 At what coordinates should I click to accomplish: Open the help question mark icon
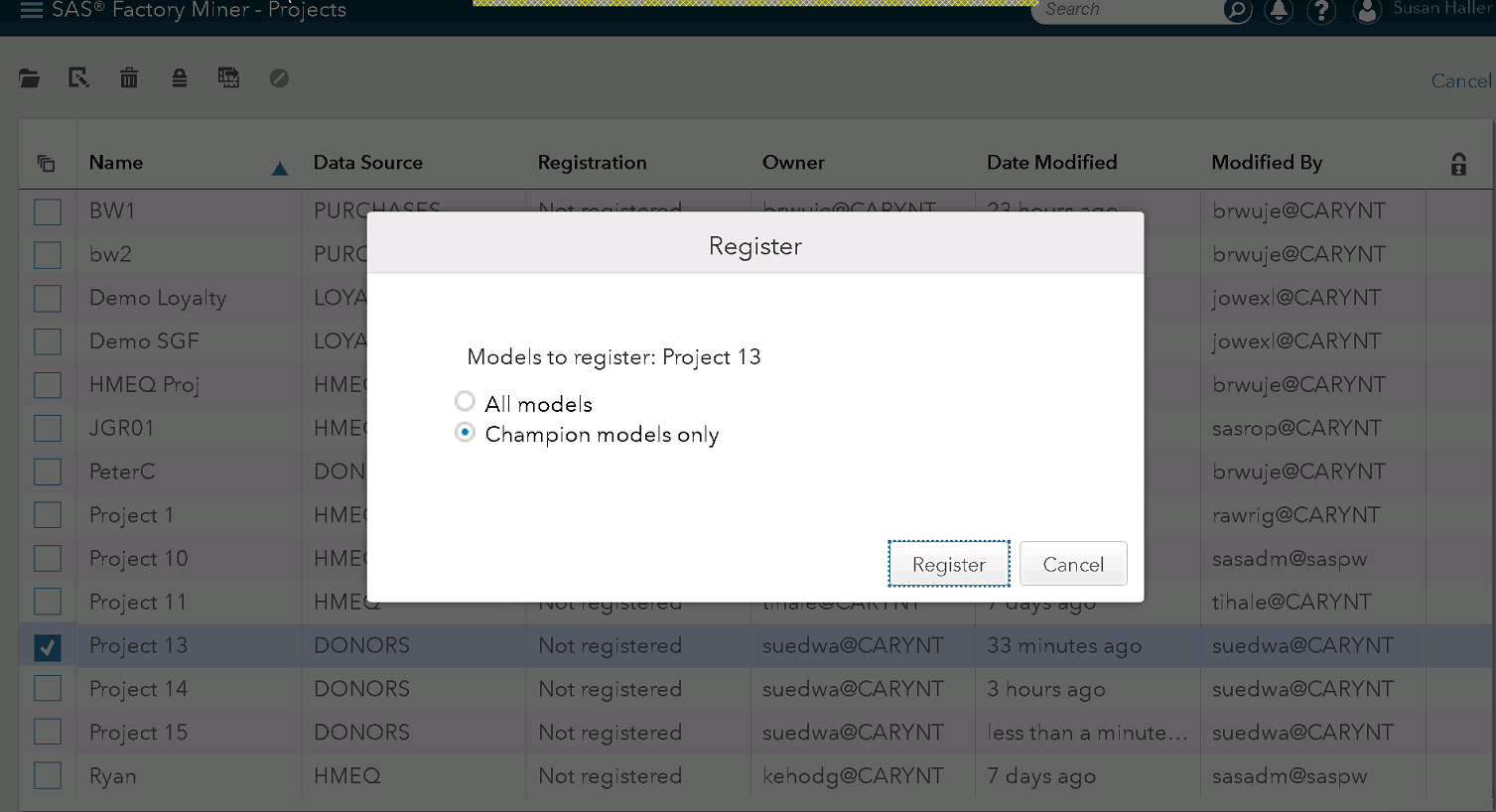[1321, 11]
